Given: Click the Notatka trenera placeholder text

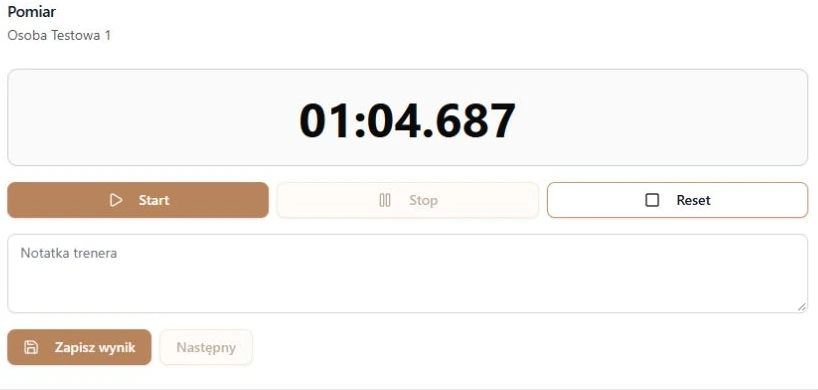Looking at the screenshot, I should tap(69, 253).
